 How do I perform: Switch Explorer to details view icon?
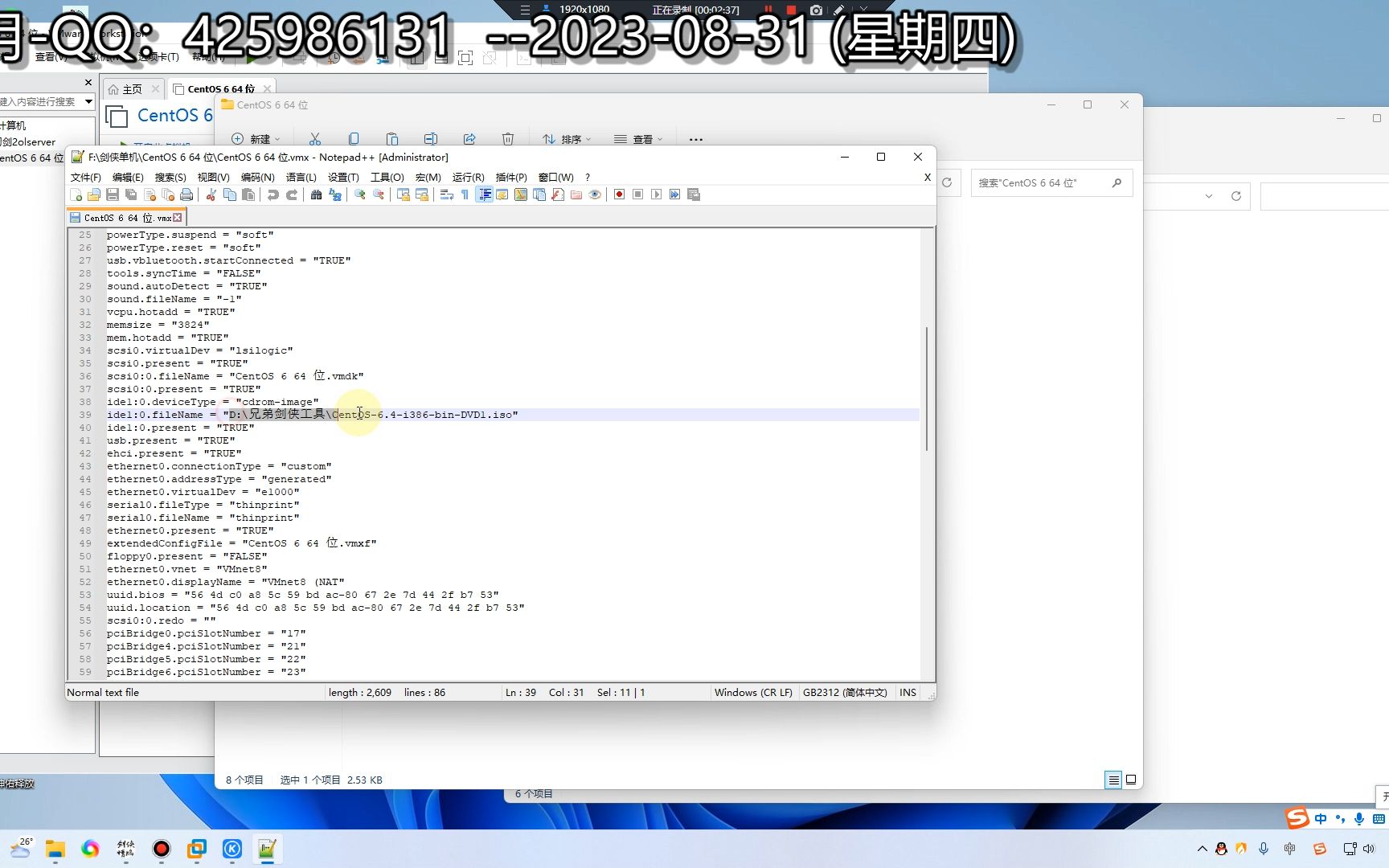point(1113,780)
